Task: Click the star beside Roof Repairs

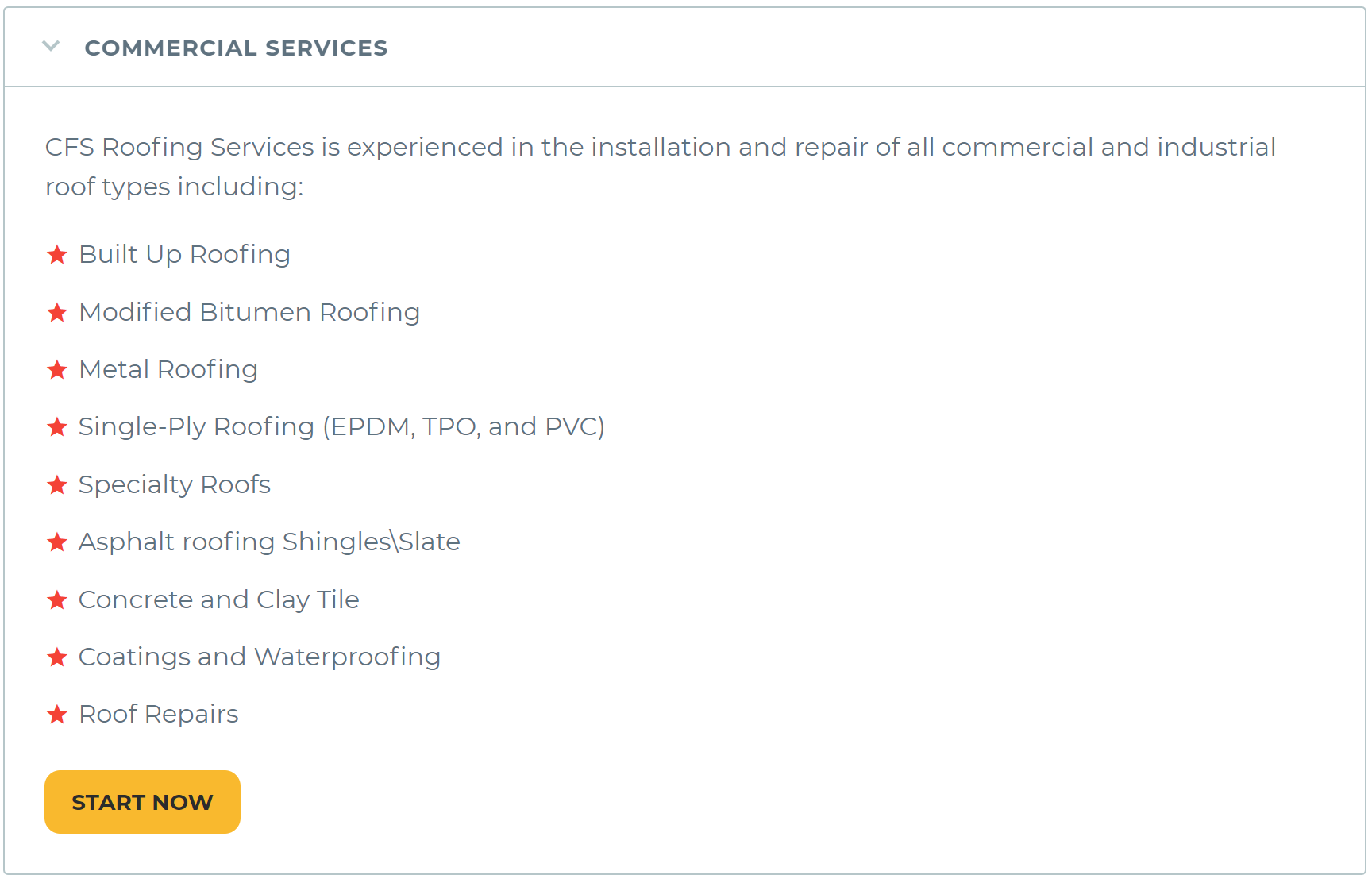Action: pos(57,715)
